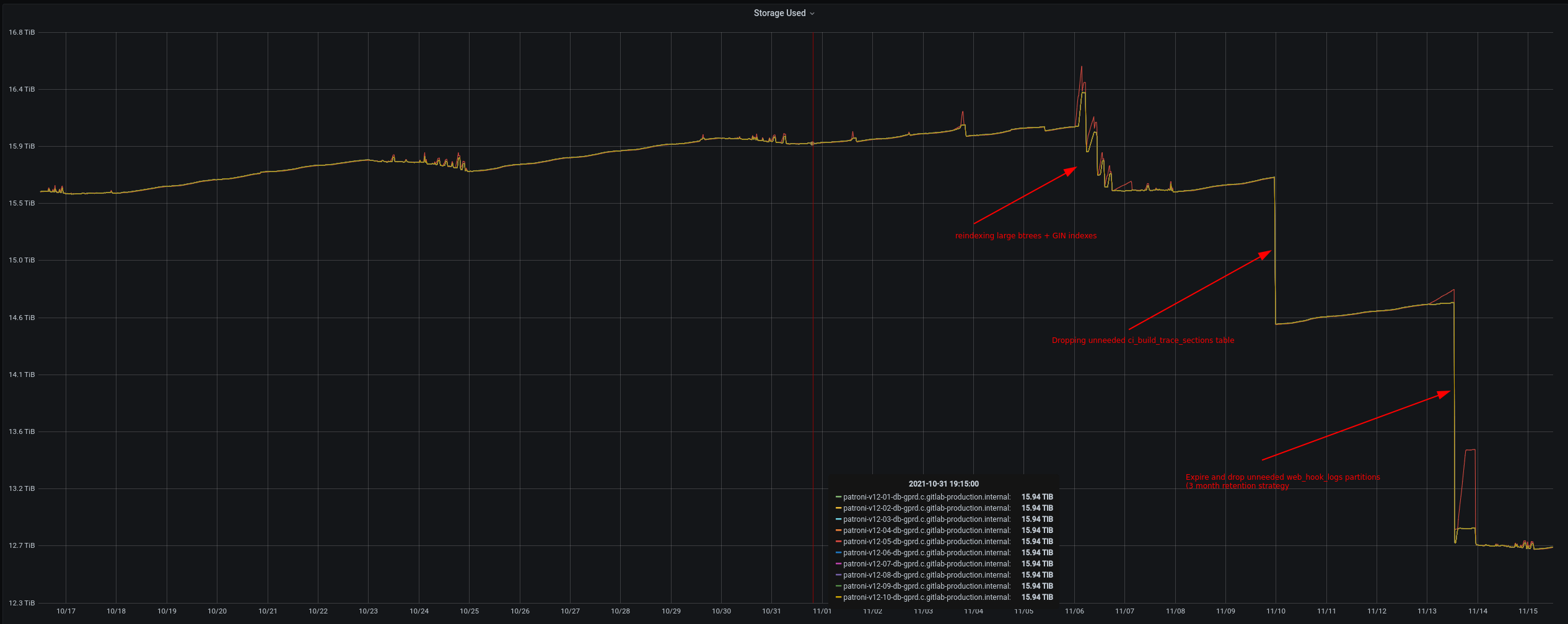Select patroni-v12-05-db-gprd series in tooltip
This screenshot has width=1568, height=624.
pos(944,542)
